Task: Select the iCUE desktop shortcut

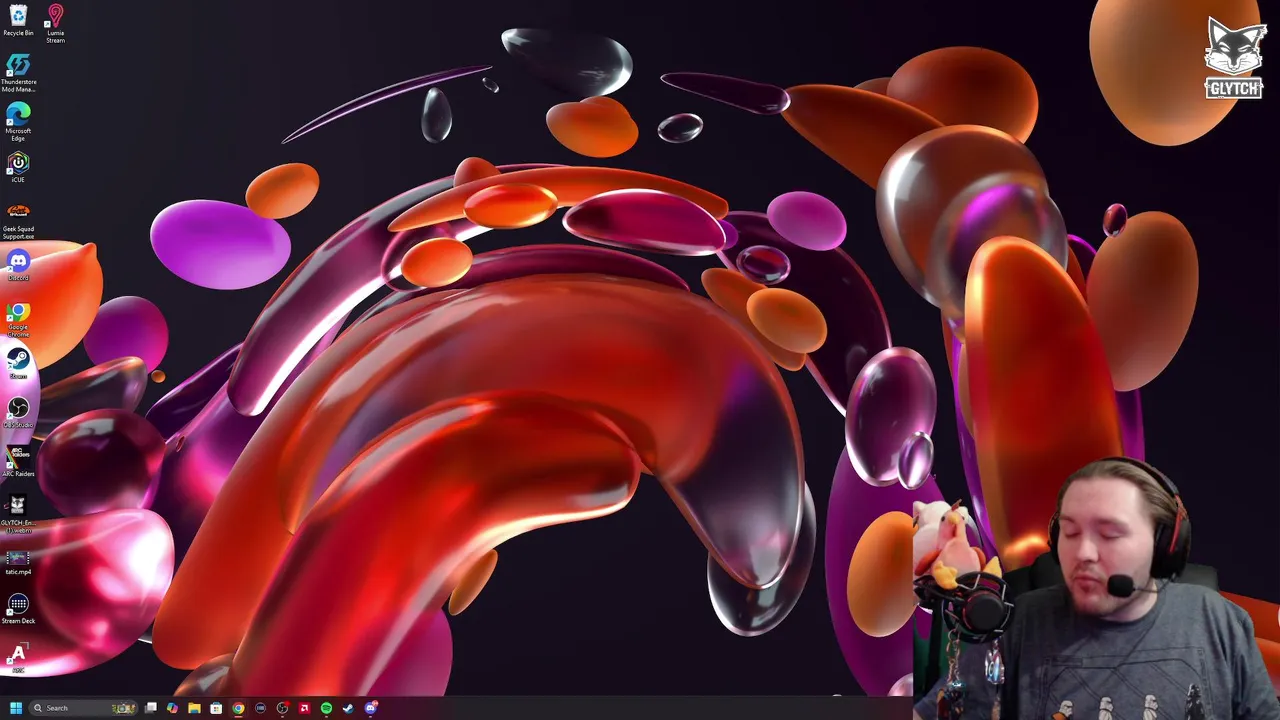Action: [x=18, y=166]
